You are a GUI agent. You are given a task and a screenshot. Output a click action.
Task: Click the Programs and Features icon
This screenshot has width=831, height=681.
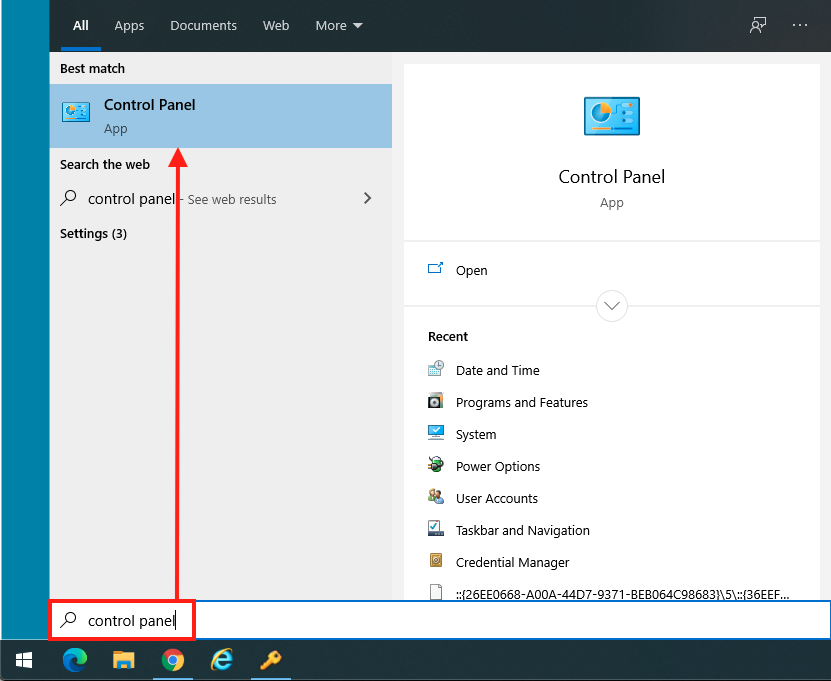click(x=436, y=401)
